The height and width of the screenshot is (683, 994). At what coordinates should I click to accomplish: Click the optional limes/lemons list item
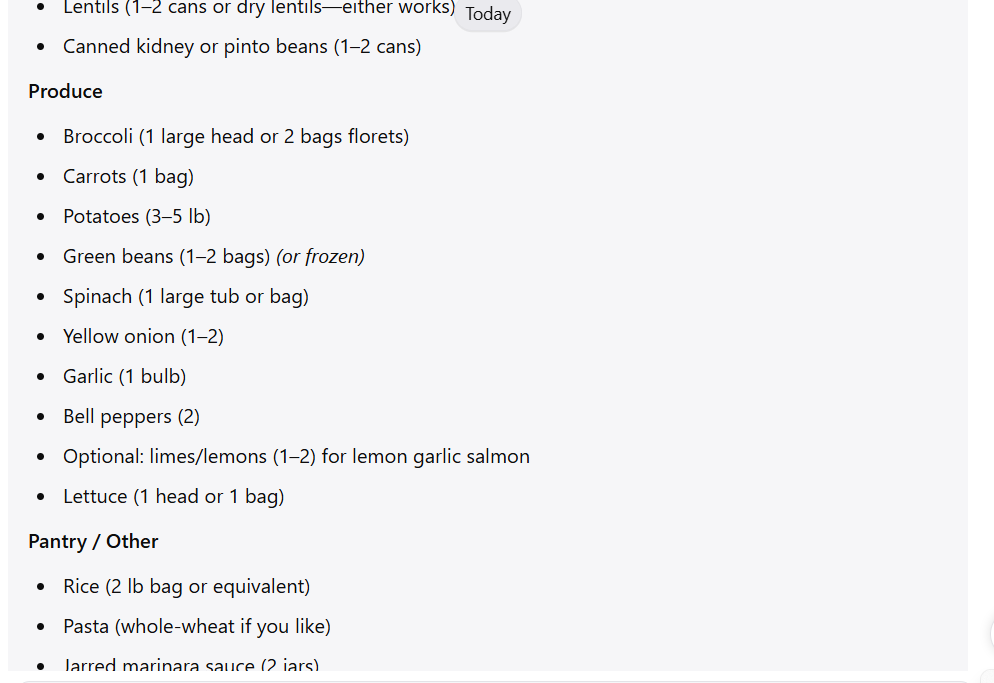pos(296,456)
